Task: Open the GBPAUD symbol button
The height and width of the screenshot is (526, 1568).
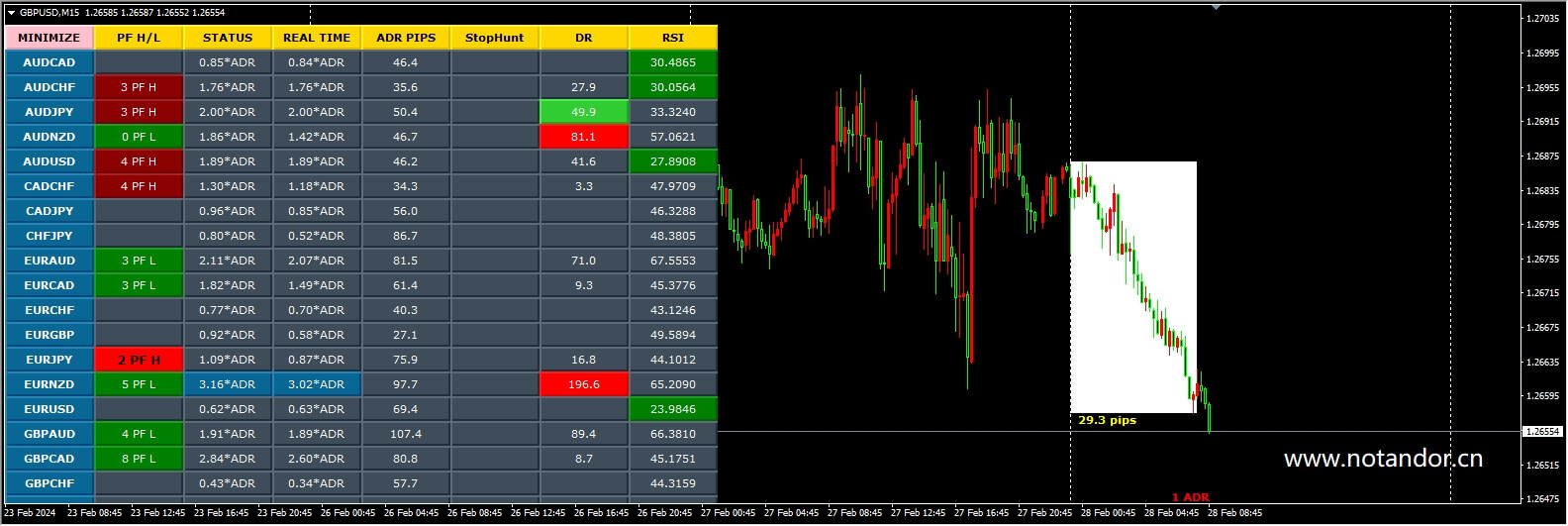Action: (49, 434)
